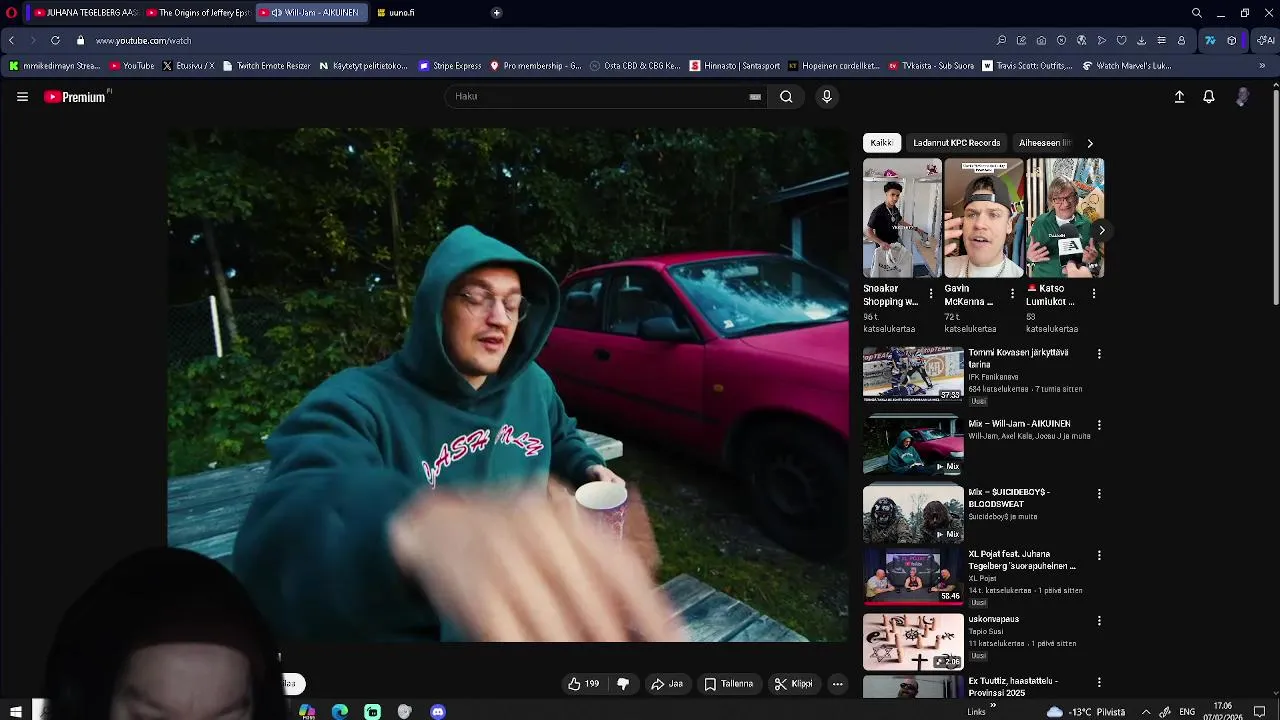1280x720 pixels.
Task: Open the account avatar menu
Action: coord(1242,97)
